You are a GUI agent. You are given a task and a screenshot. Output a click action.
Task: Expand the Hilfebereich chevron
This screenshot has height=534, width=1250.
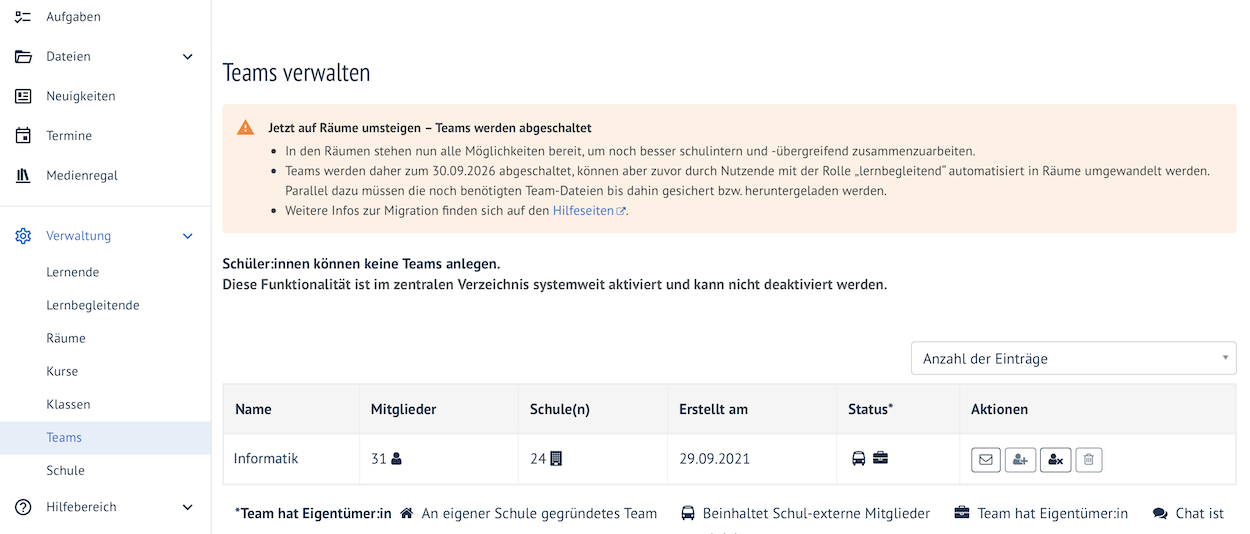click(x=187, y=507)
